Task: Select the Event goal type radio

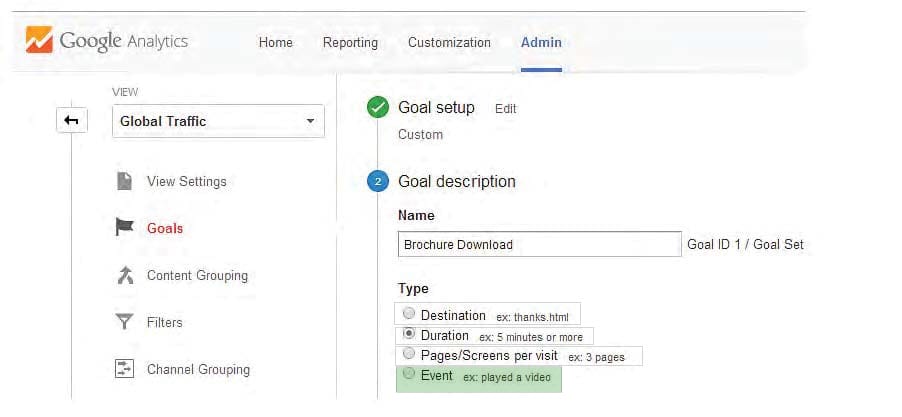Action: (409, 374)
